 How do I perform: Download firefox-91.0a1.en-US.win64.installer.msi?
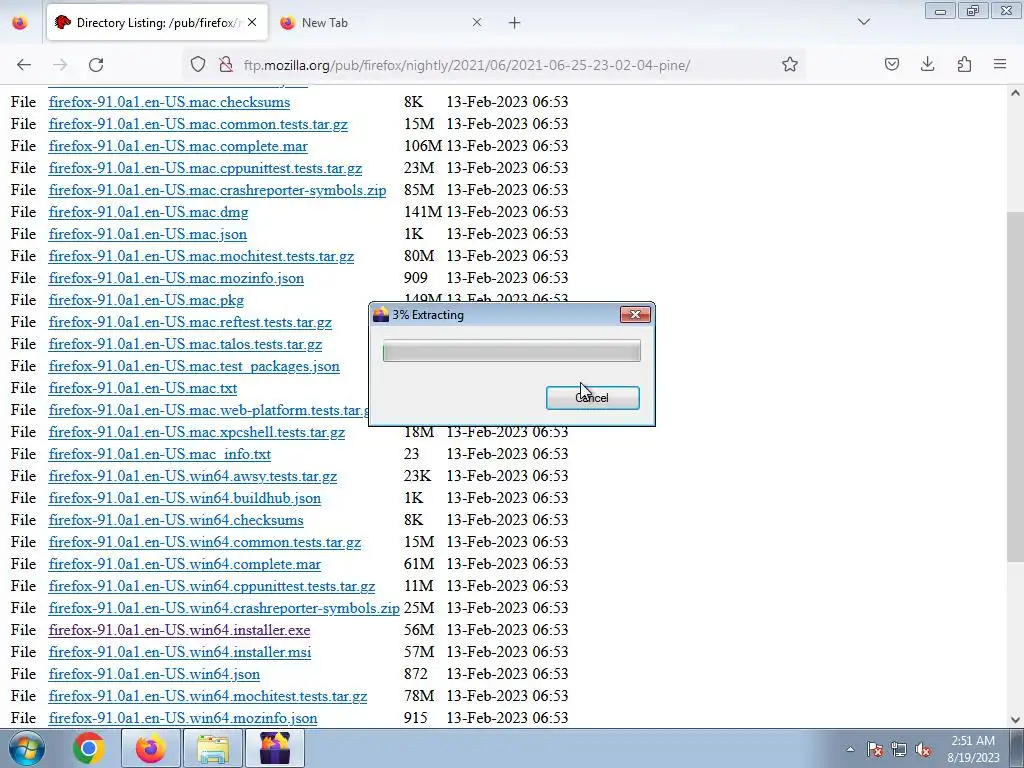[x=180, y=652]
